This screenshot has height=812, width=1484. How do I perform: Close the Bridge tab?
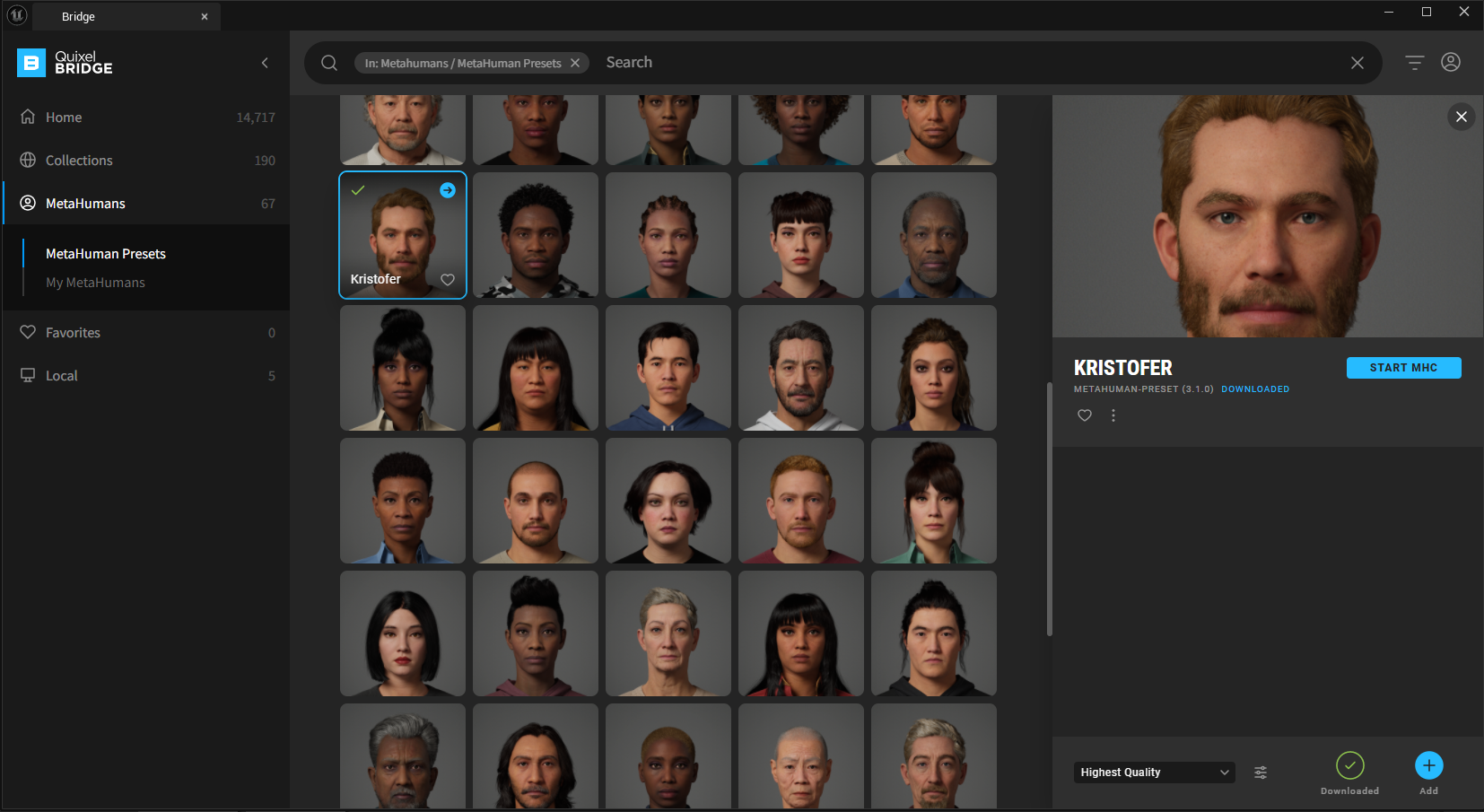(x=205, y=16)
